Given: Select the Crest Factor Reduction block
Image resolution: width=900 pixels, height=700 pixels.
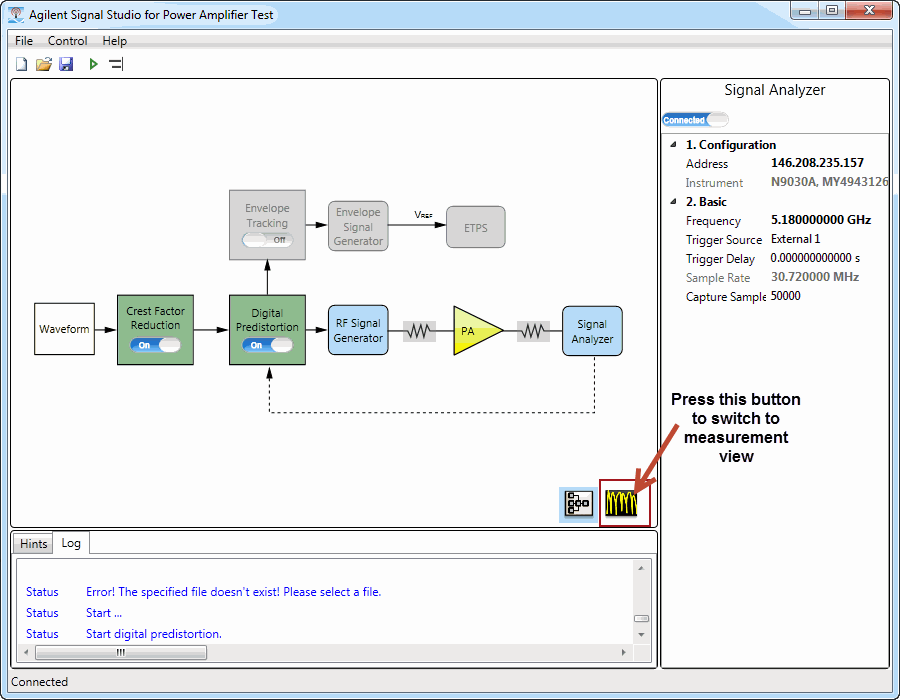Looking at the screenshot, I should pyautogui.click(x=155, y=329).
